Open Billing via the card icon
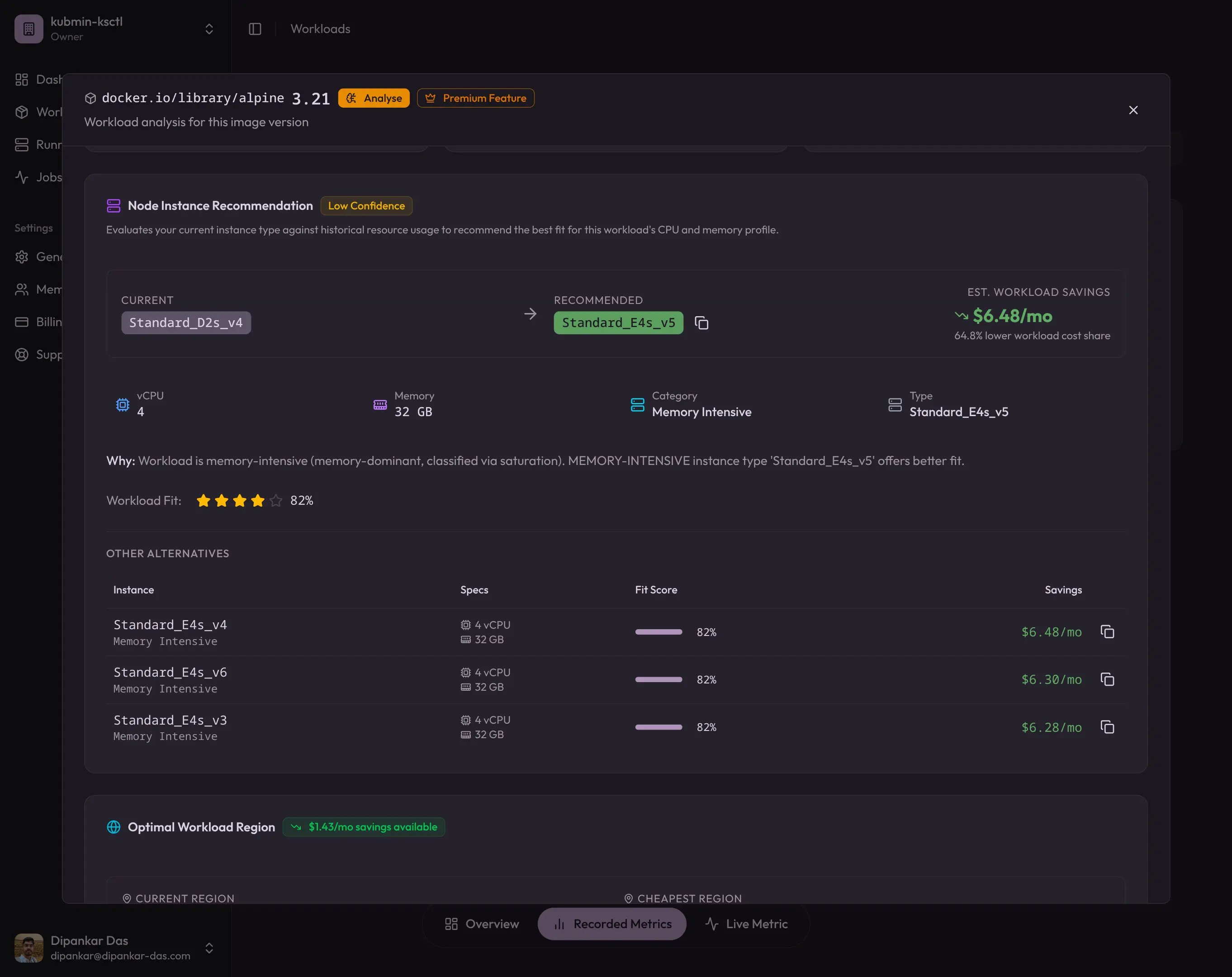 click(22, 322)
